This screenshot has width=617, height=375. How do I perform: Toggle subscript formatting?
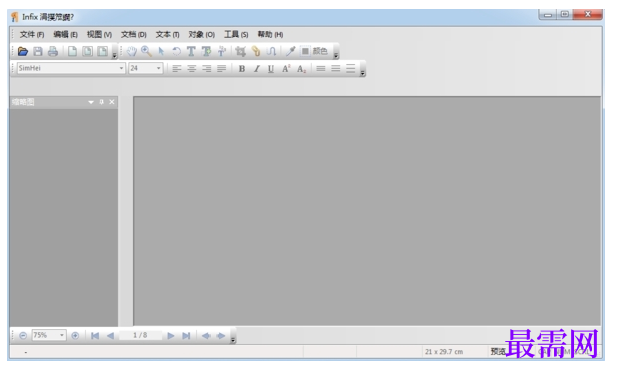301,68
